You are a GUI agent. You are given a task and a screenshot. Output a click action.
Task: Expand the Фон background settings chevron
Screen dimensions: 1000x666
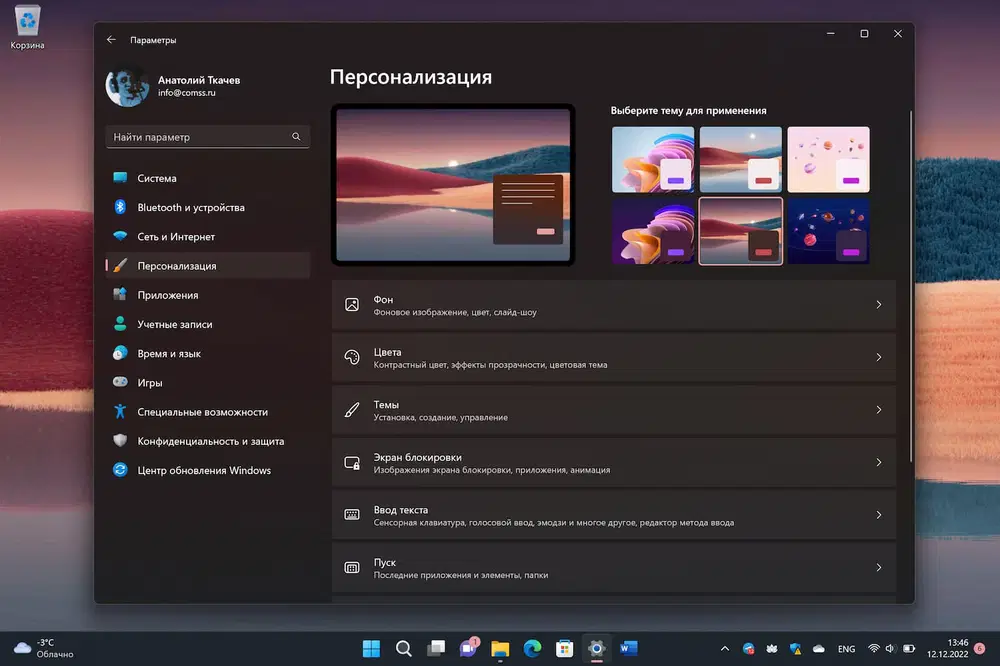[878, 305]
